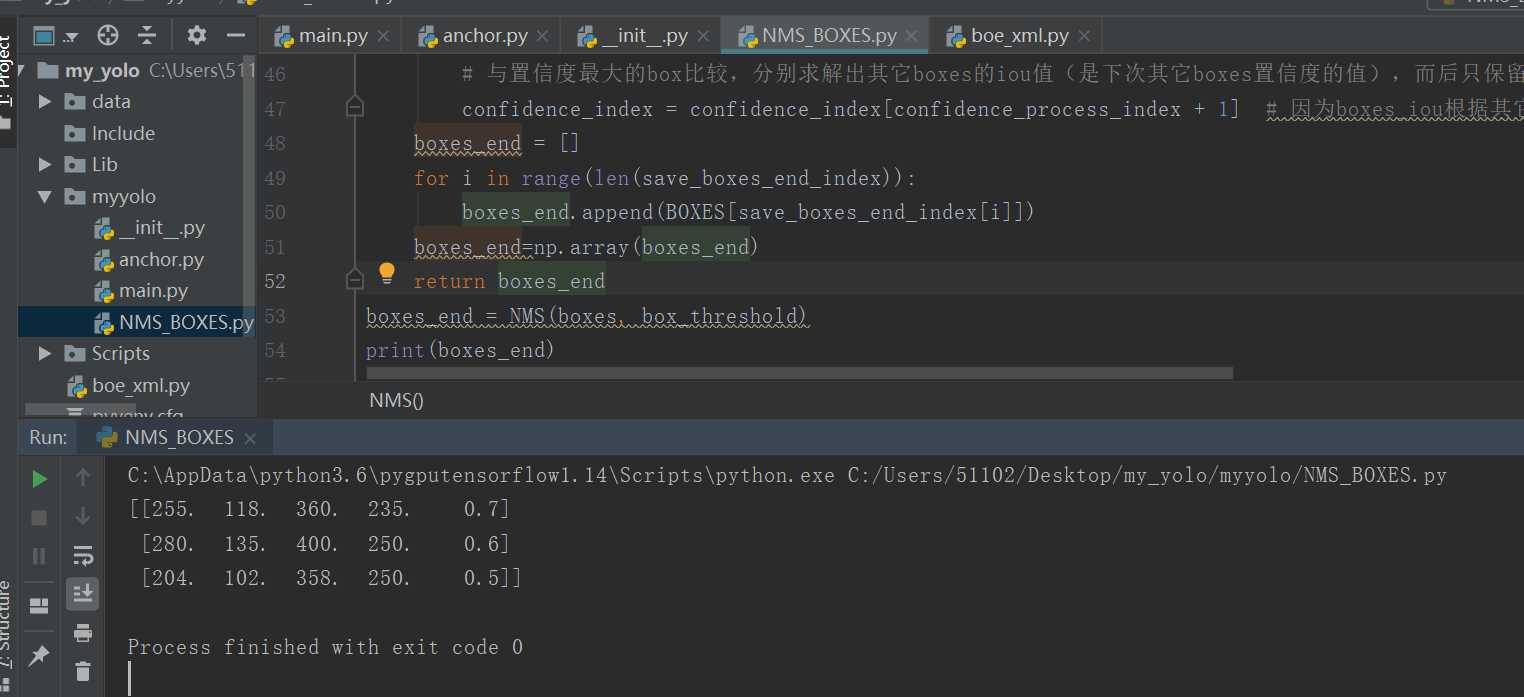1524x697 pixels.
Task: Hide the Project tool window via minus icon
Action: coord(236,36)
